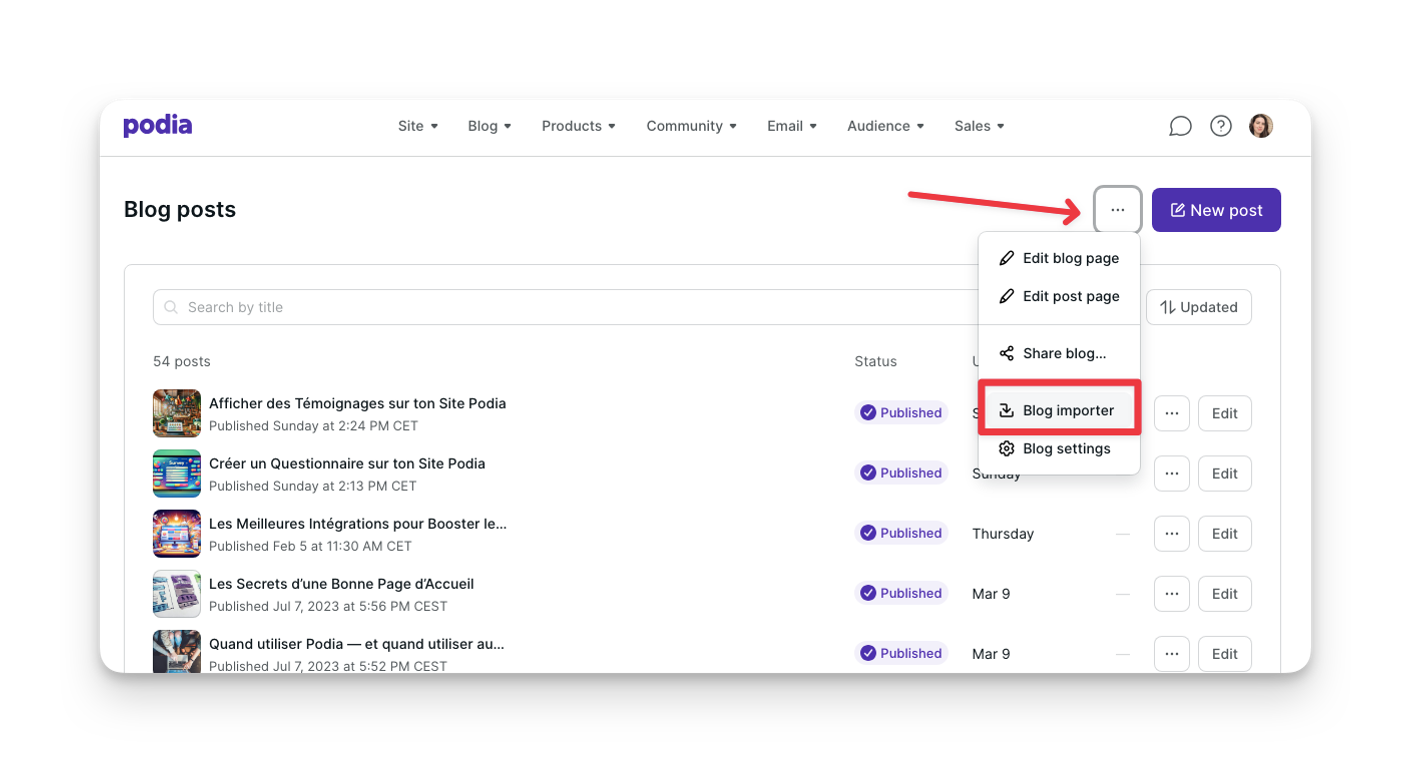Image resolution: width=1410 pixels, height=772 pixels.
Task: Click the New post button
Action: pyautogui.click(x=1215, y=210)
